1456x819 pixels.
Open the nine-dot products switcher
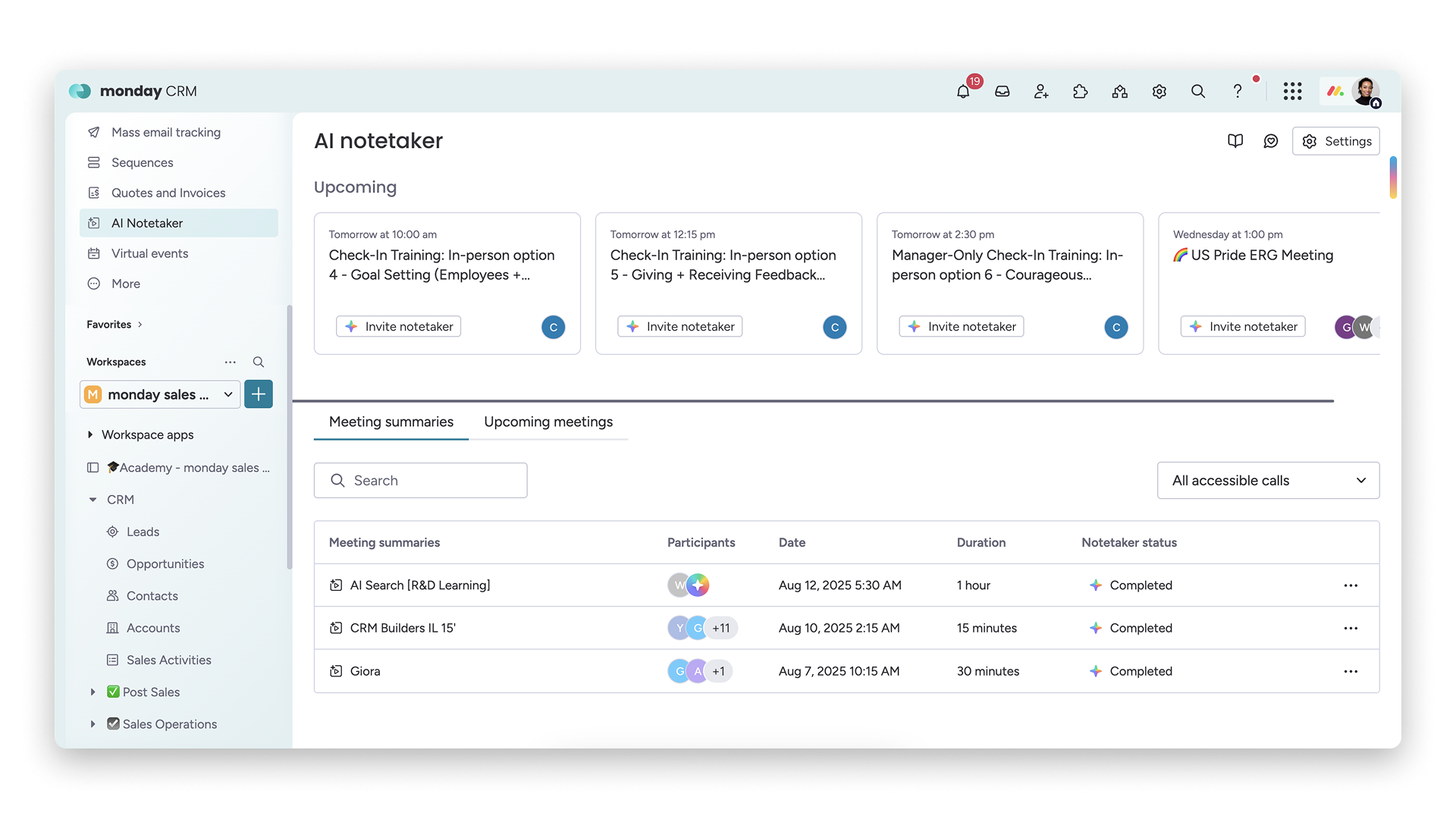pyautogui.click(x=1293, y=92)
